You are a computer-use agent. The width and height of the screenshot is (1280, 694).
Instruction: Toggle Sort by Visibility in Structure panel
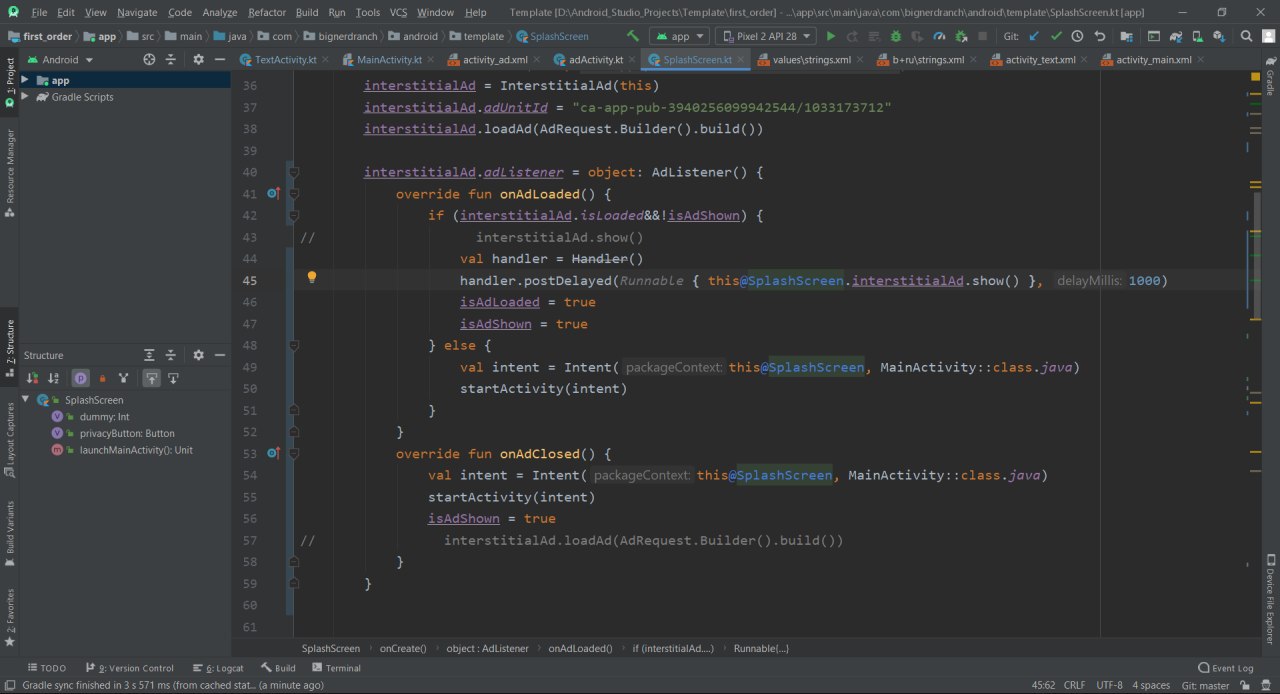click(x=32, y=378)
